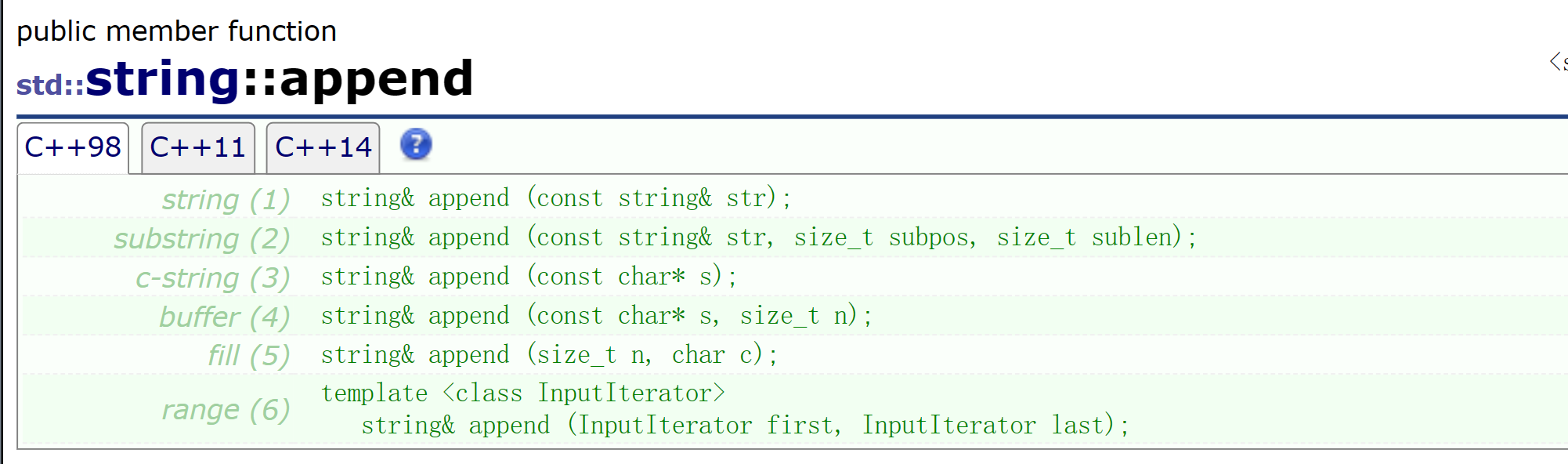Screen dimensions: 1568x464
Task: Select the c-string (3) overload label
Action: (212, 278)
